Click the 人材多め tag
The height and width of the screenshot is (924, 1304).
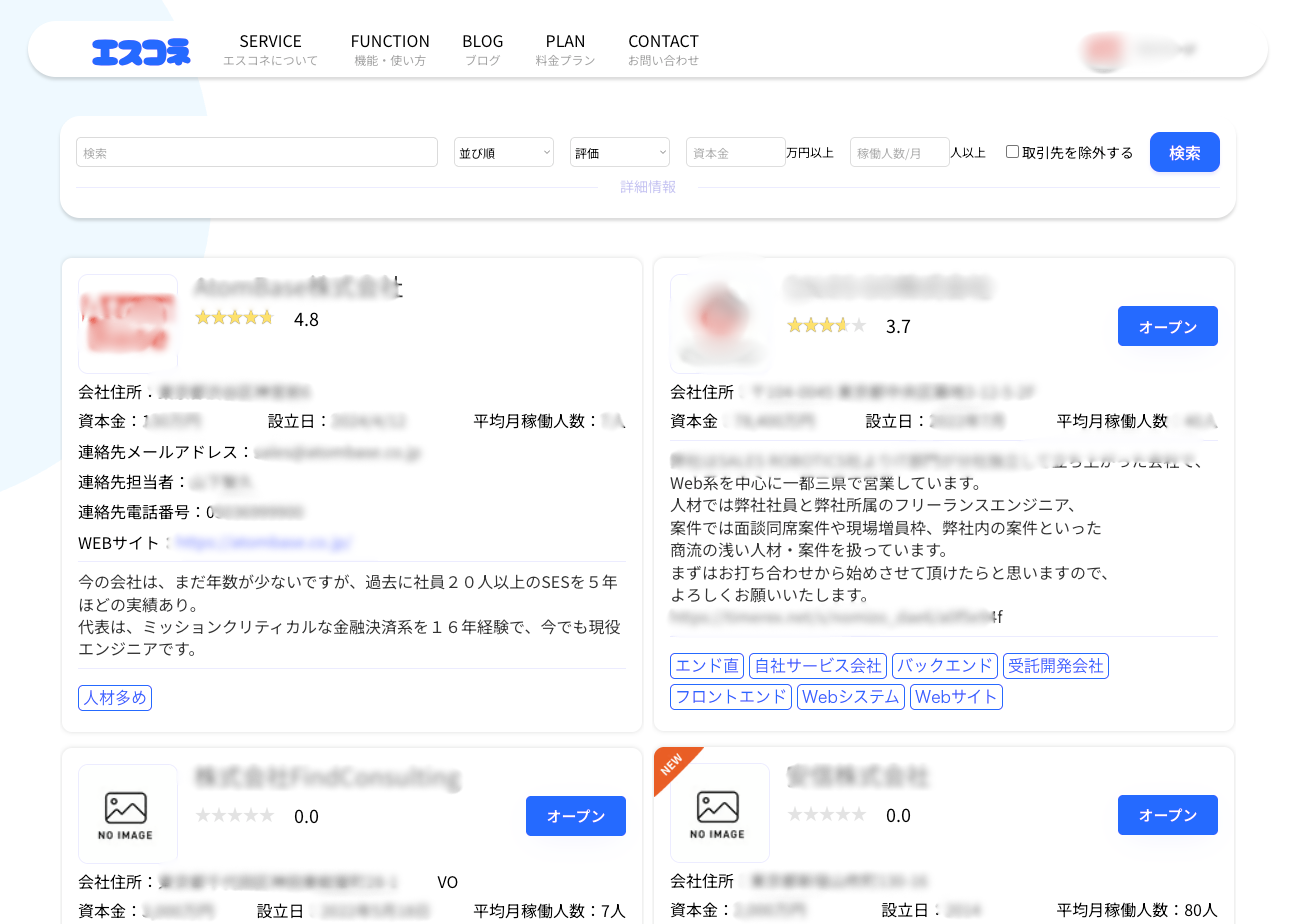tap(115, 698)
